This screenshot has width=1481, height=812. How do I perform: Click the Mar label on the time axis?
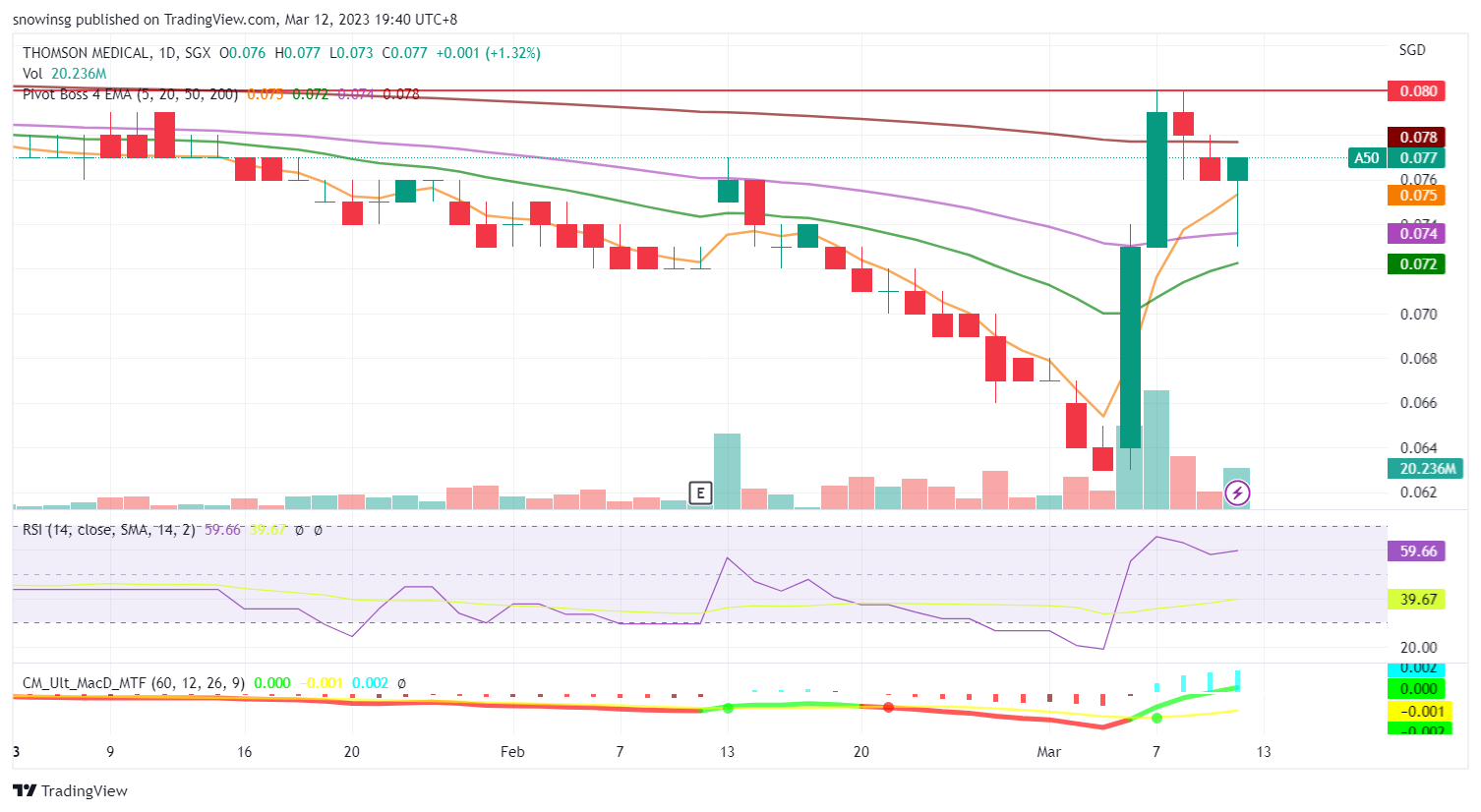pos(1049,751)
